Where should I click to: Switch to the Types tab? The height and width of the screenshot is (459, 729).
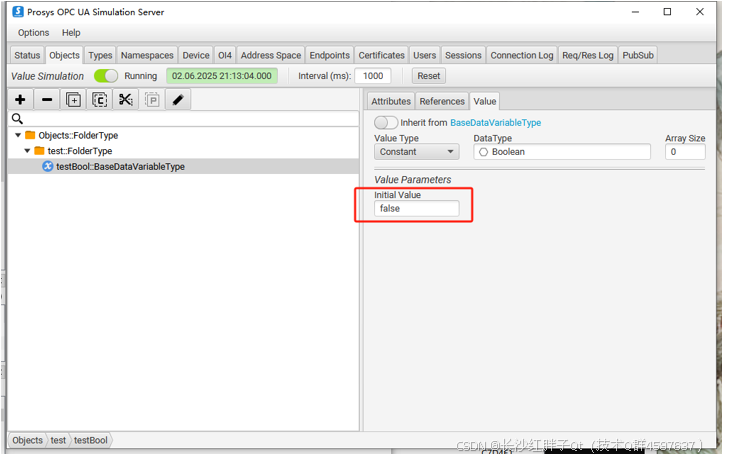click(100, 55)
